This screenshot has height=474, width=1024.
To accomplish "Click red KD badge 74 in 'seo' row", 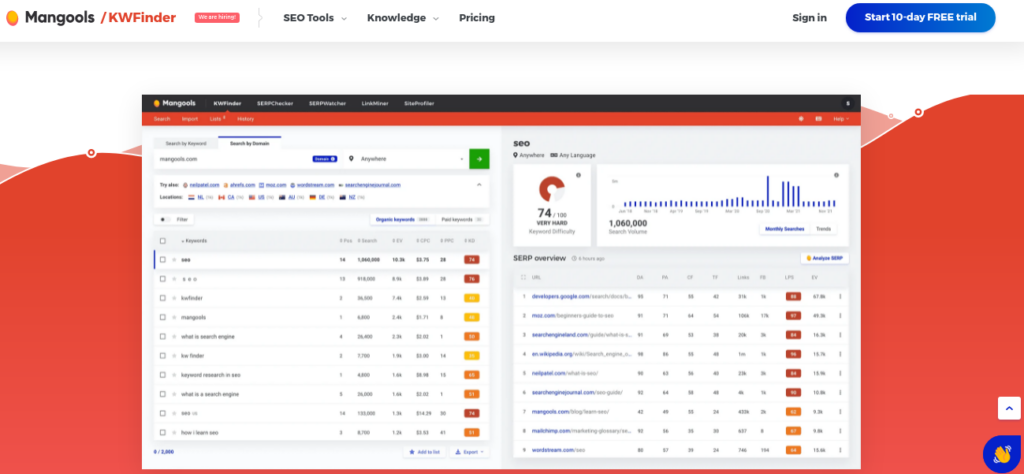I will tap(472, 260).
